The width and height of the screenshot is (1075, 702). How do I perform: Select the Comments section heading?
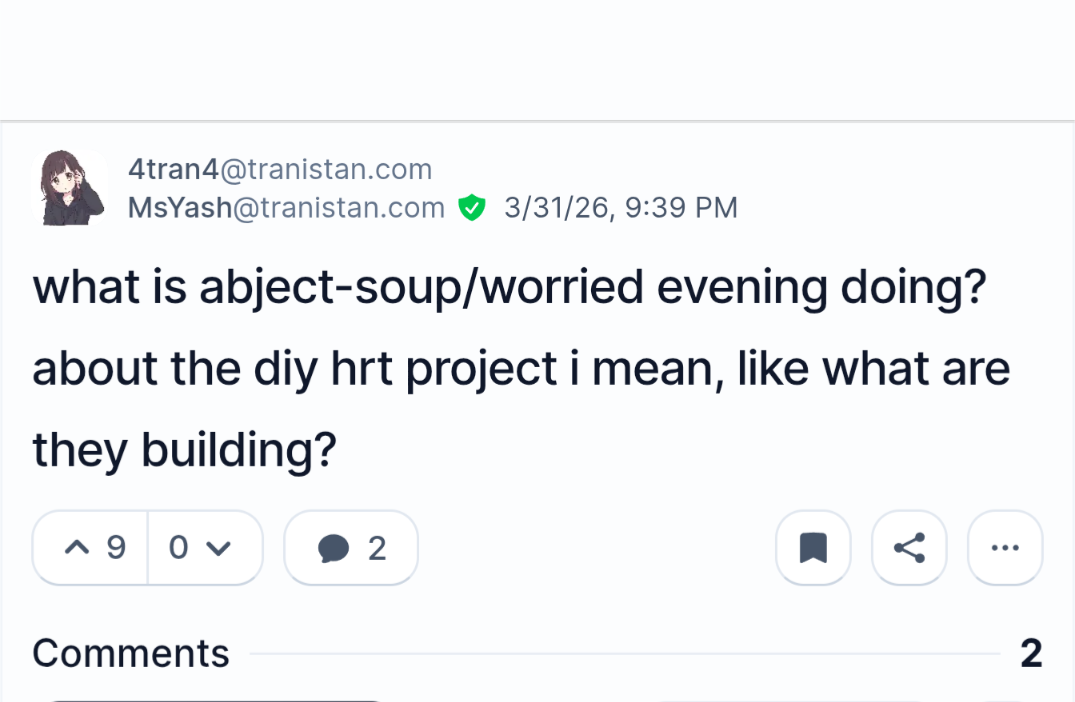(x=131, y=654)
